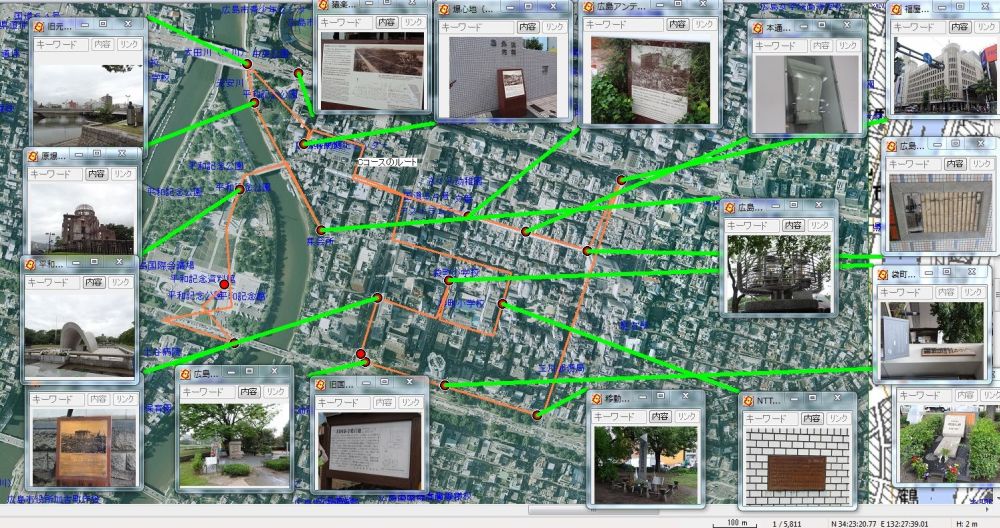Open リンク in the 爆心地 window
Screen dimensions: 1000x528
[x=551, y=27]
